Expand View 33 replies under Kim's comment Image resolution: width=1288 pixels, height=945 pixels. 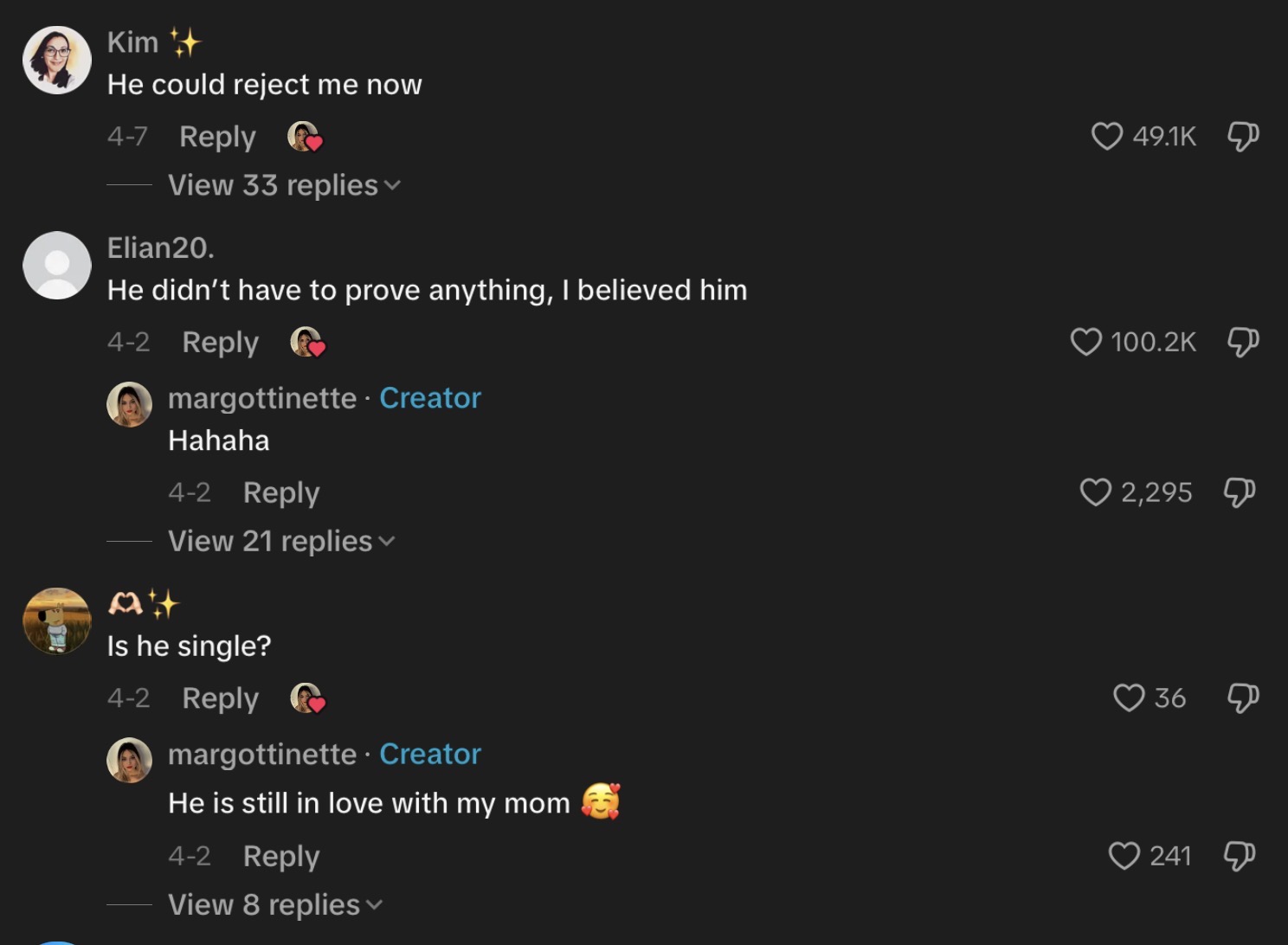click(x=284, y=185)
